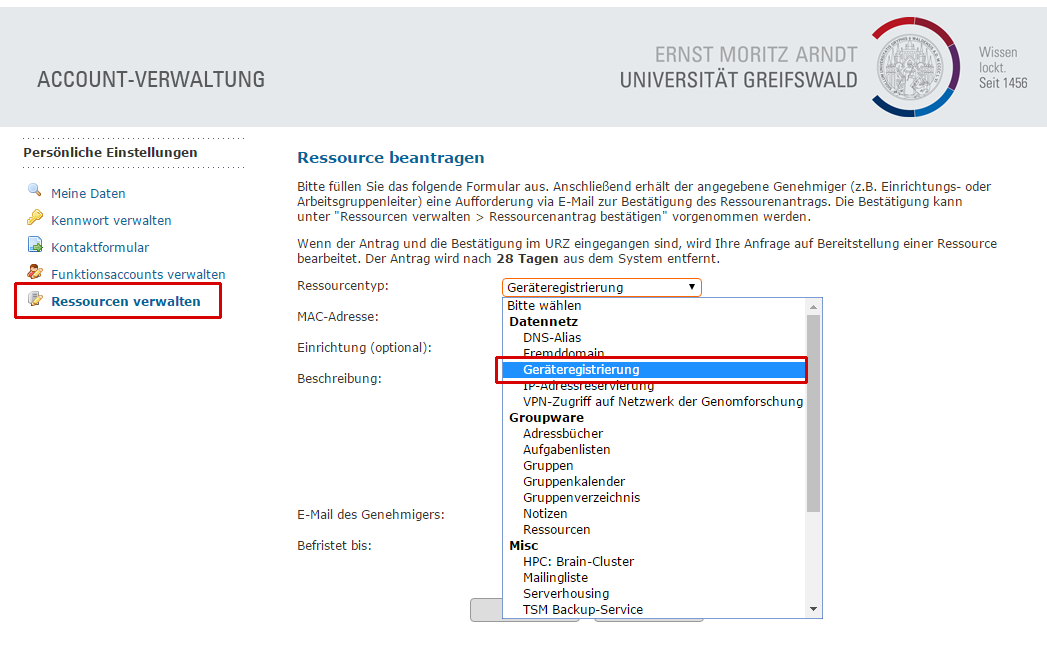Click the dropdown list scrollbar up arrow
This screenshot has height=645, width=1047.
[814, 306]
